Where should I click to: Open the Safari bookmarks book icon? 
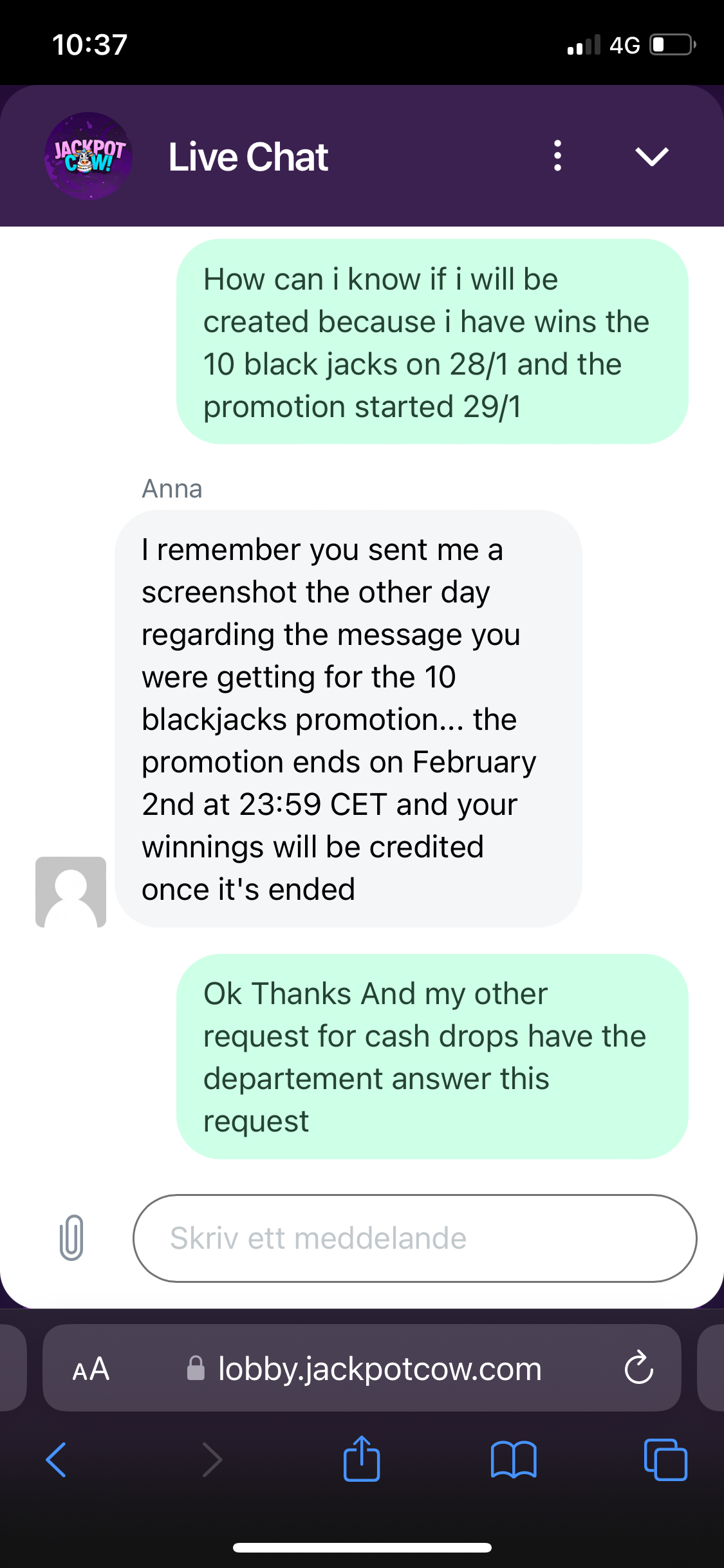tap(513, 1459)
